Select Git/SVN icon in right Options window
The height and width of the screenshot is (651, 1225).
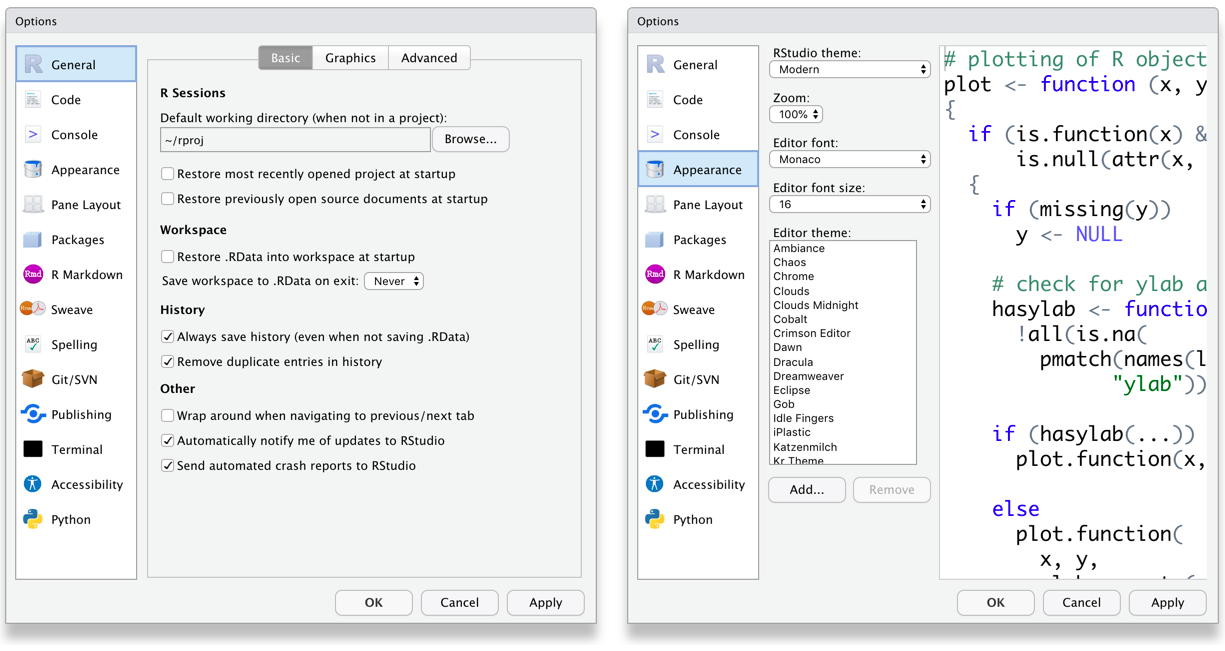(x=655, y=379)
